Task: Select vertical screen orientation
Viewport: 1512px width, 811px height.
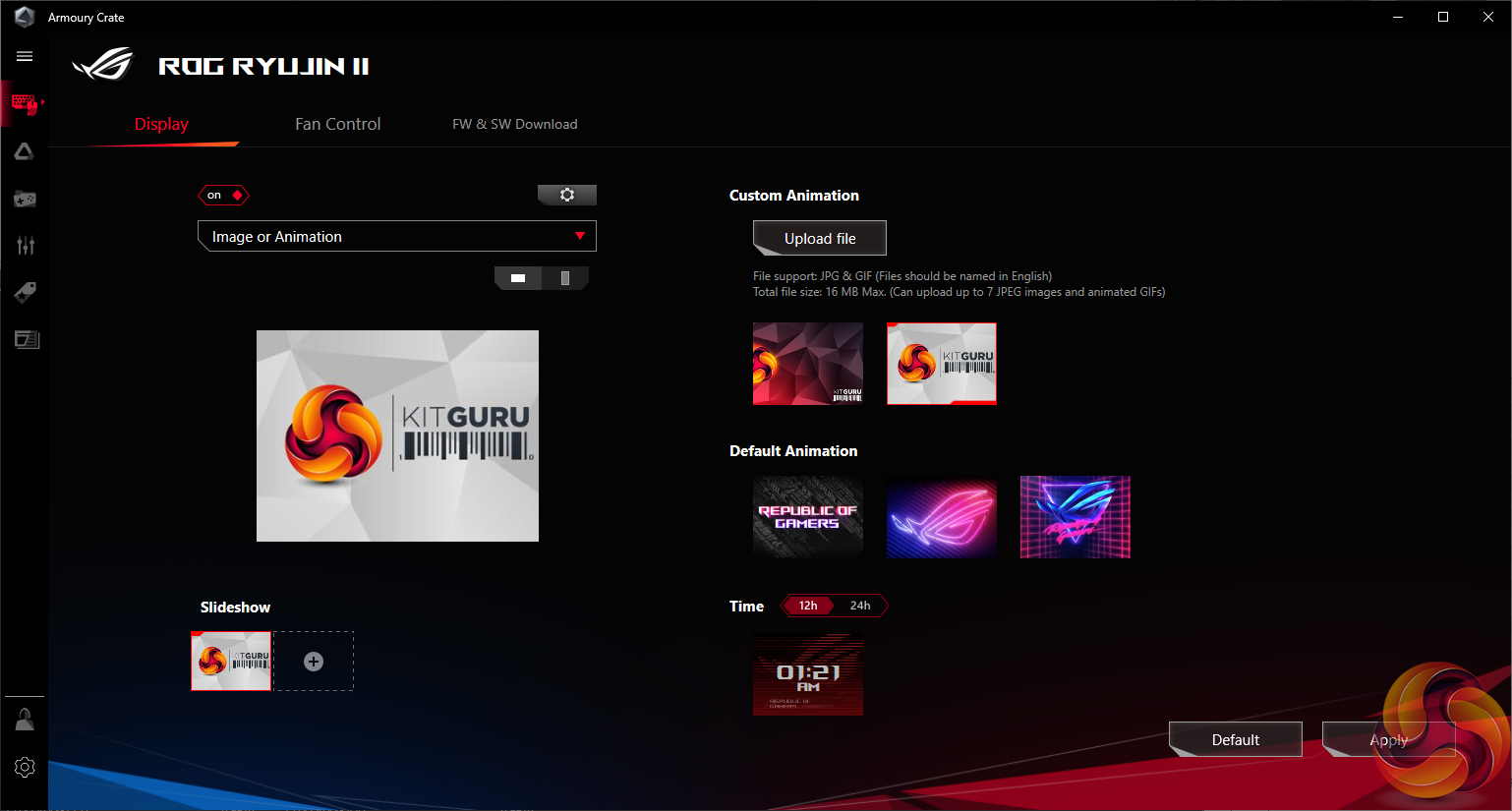Action: click(565, 278)
